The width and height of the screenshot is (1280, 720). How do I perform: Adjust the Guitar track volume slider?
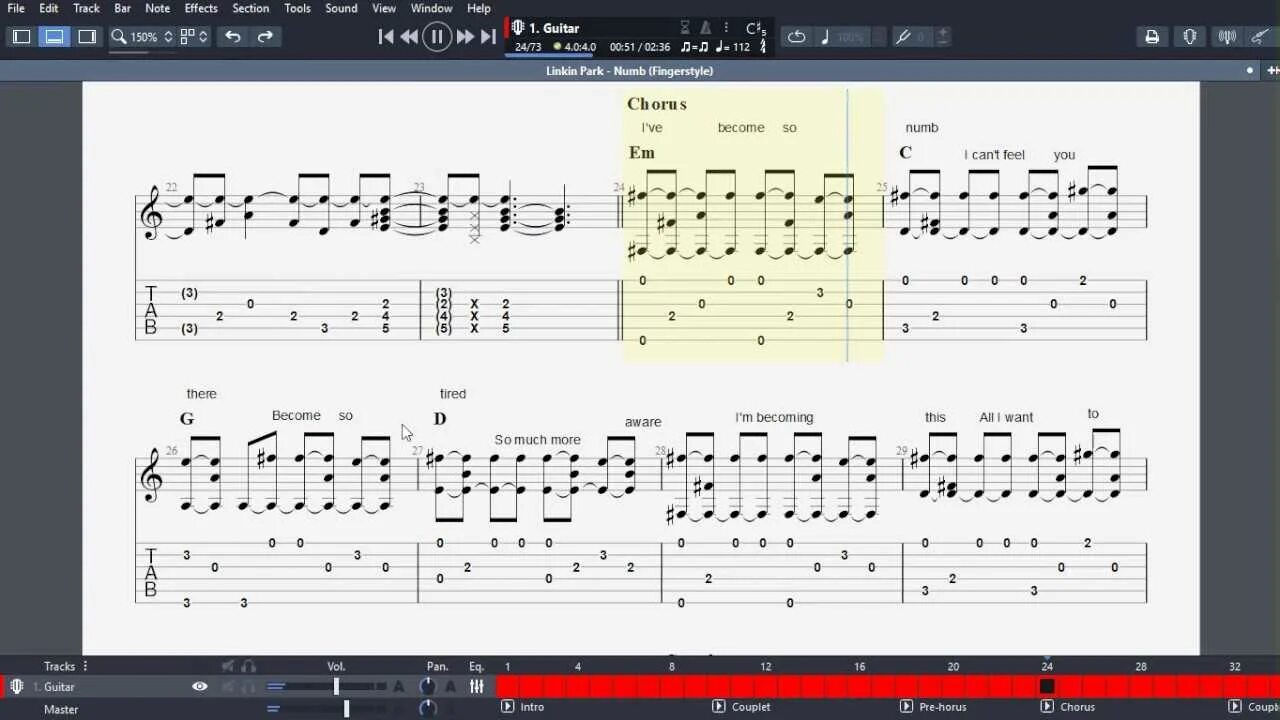pos(326,687)
